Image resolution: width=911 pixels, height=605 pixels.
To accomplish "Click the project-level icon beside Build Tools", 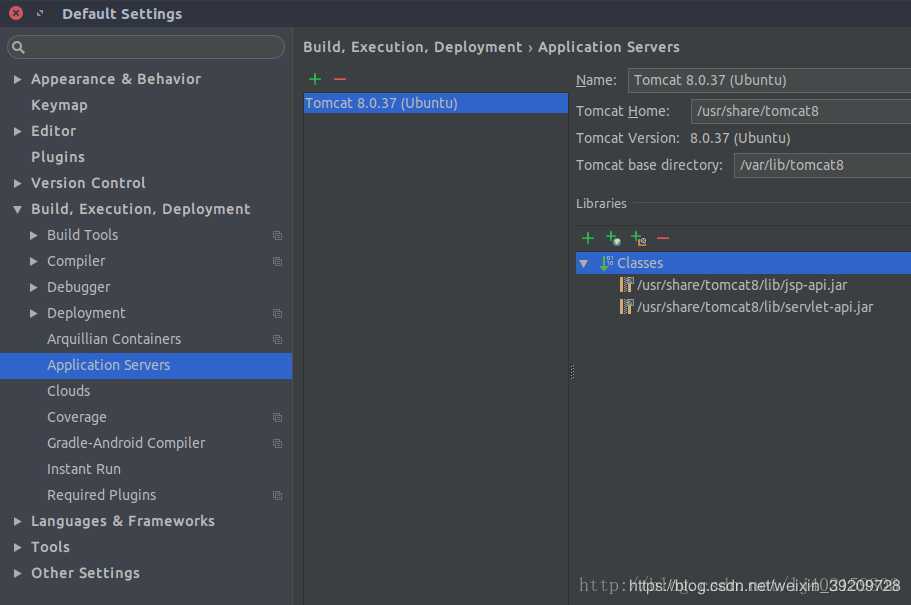I will click(277, 235).
